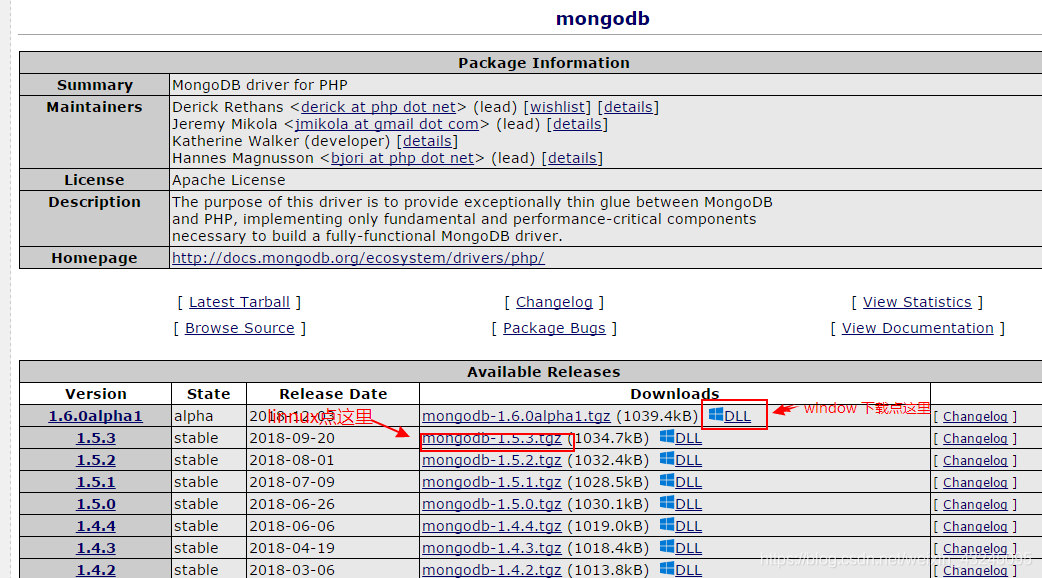Click Windows icon in 1.5.1 row
The image size is (1042, 578).
tap(667, 480)
